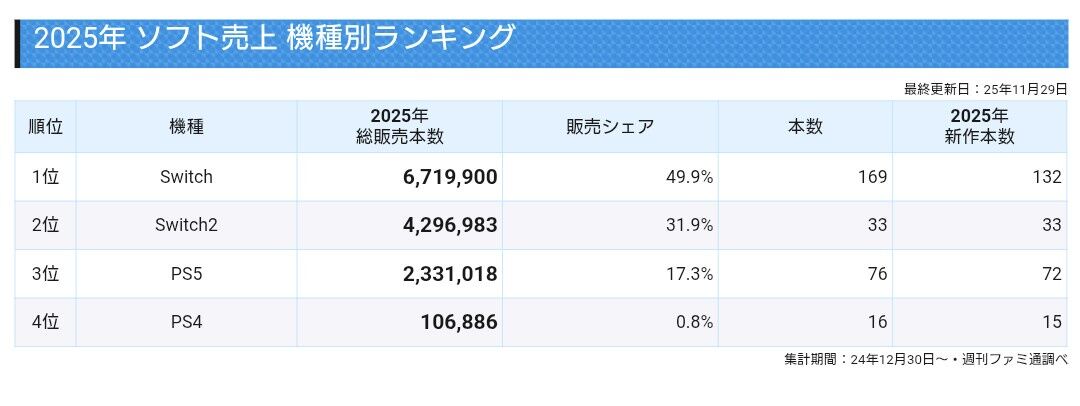Click the 最終更新日 date text
Screen dimensions: 1080x406
(985, 89)
